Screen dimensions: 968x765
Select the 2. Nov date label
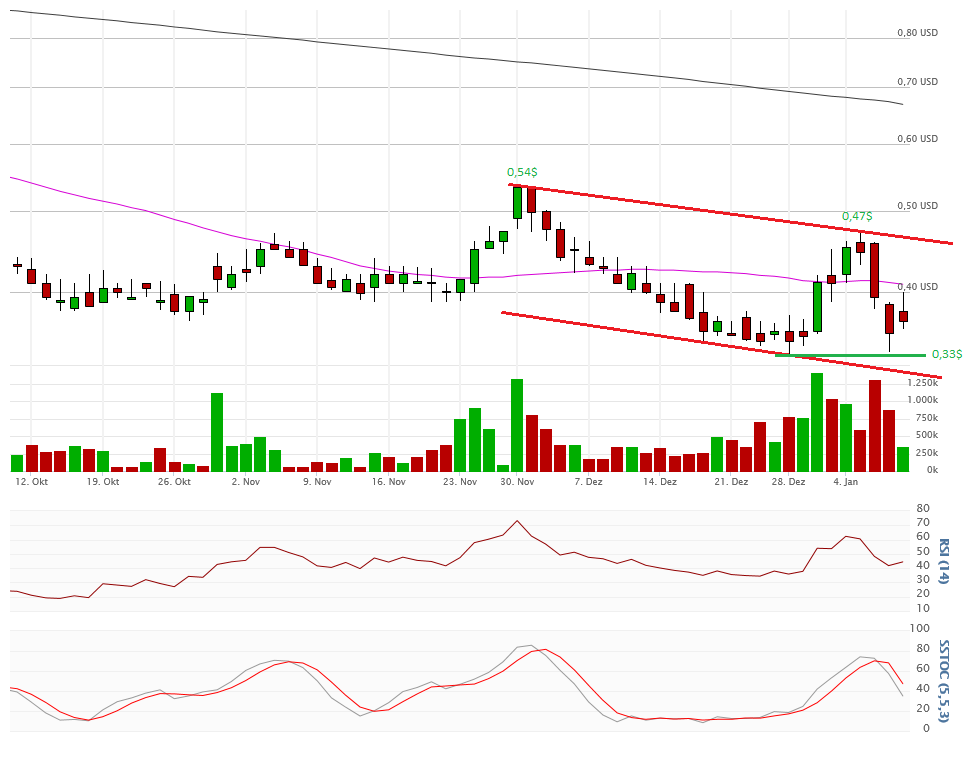[245, 482]
